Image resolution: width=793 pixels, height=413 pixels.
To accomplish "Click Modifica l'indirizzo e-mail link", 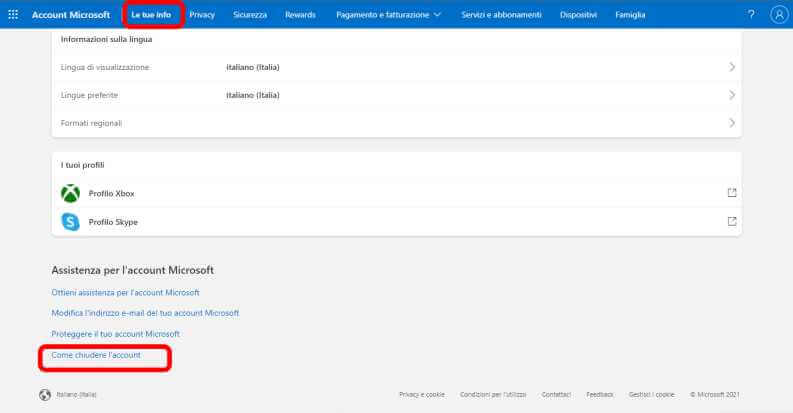I will pyautogui.click(x=145, y=313).
